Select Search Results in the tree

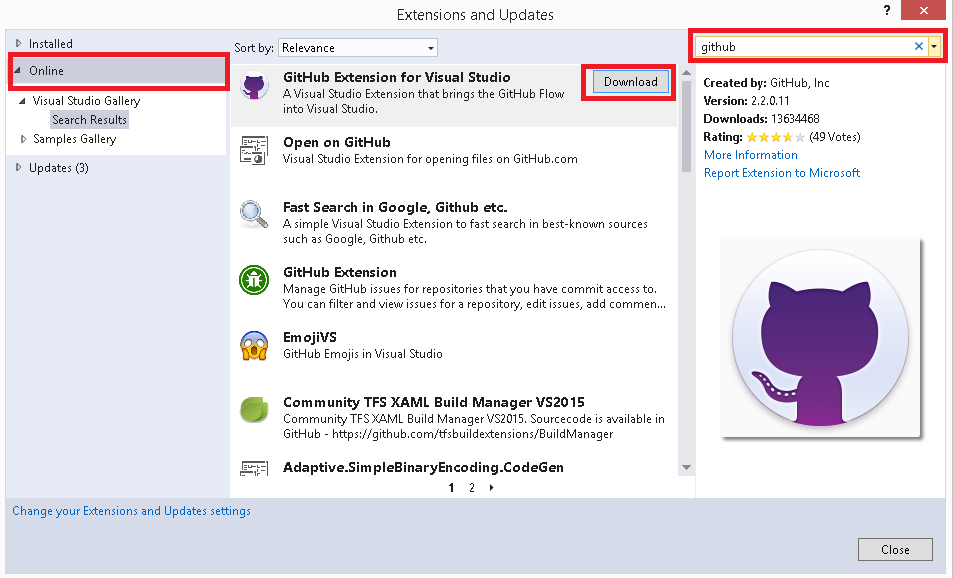[x=89, y=120]
